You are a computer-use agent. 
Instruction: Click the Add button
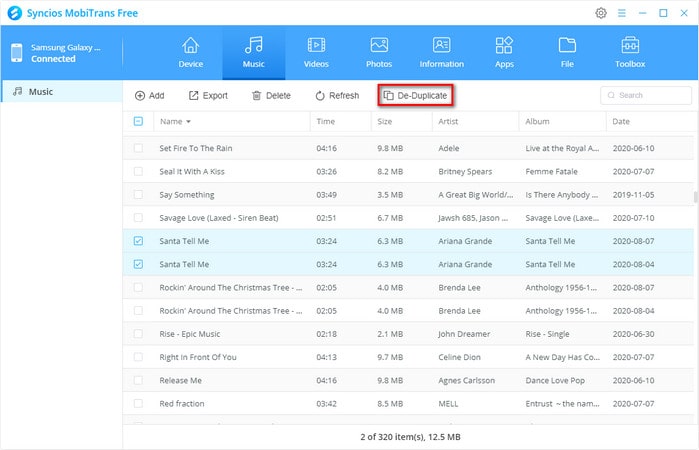(150, 95)
